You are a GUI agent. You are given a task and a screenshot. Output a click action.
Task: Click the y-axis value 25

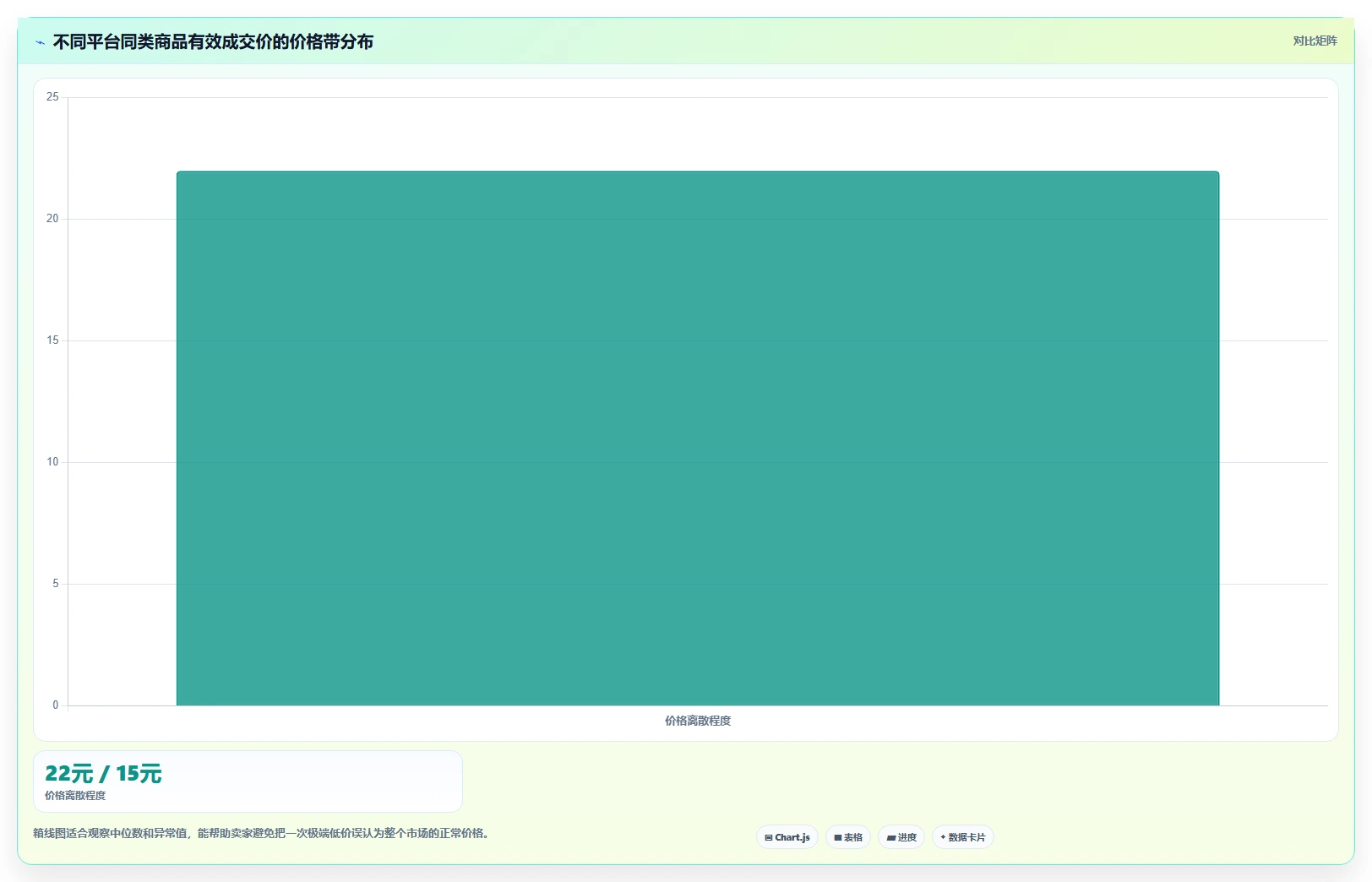pyautogui.click(x=52, y=97)
